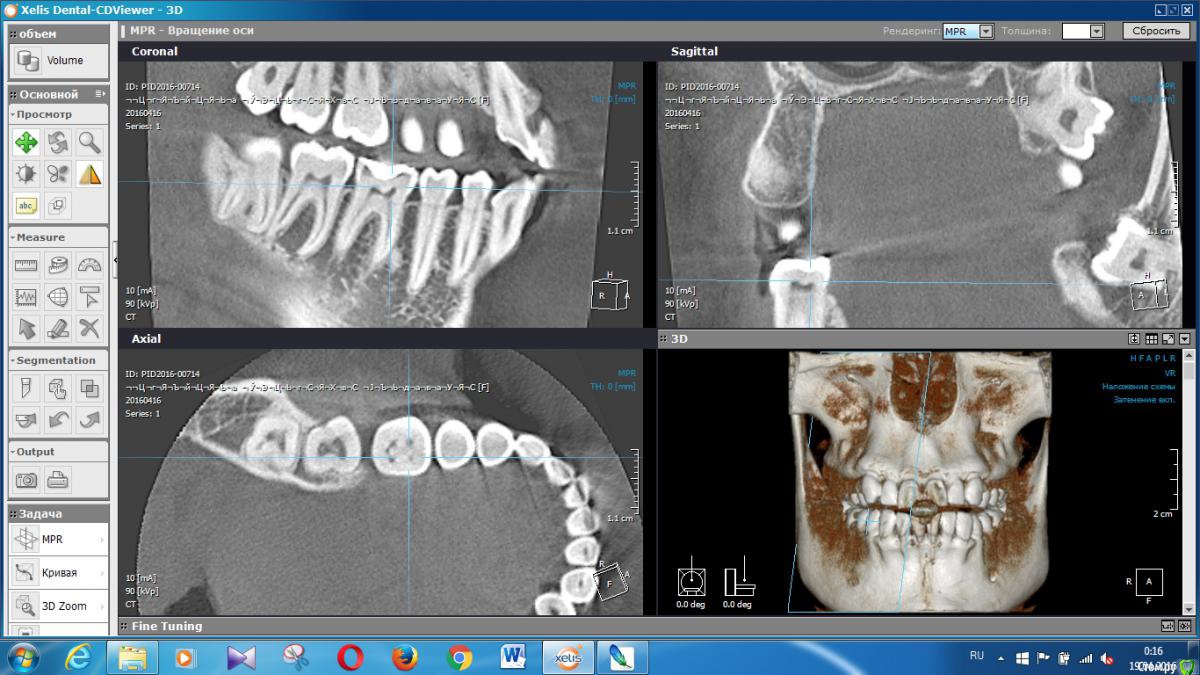This screenshot has width=1200, height=675.
Task: Click the abc text annotation tool
Action: point(27,205)
